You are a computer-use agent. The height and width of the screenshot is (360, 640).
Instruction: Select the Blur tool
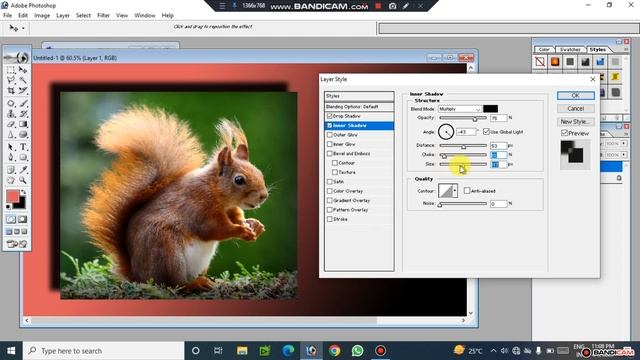point(11,134)
